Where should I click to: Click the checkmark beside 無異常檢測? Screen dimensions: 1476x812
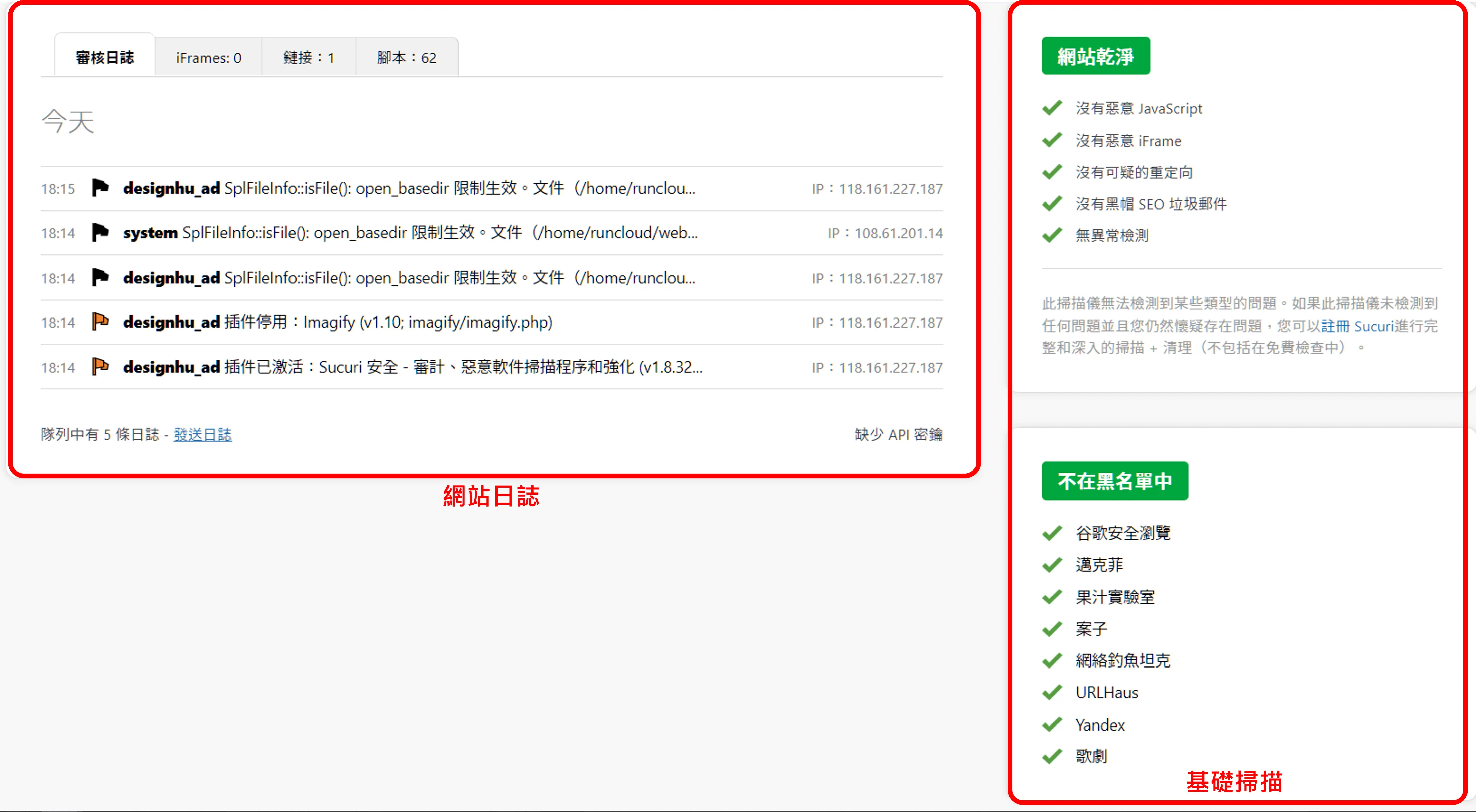click(1052, 235)
